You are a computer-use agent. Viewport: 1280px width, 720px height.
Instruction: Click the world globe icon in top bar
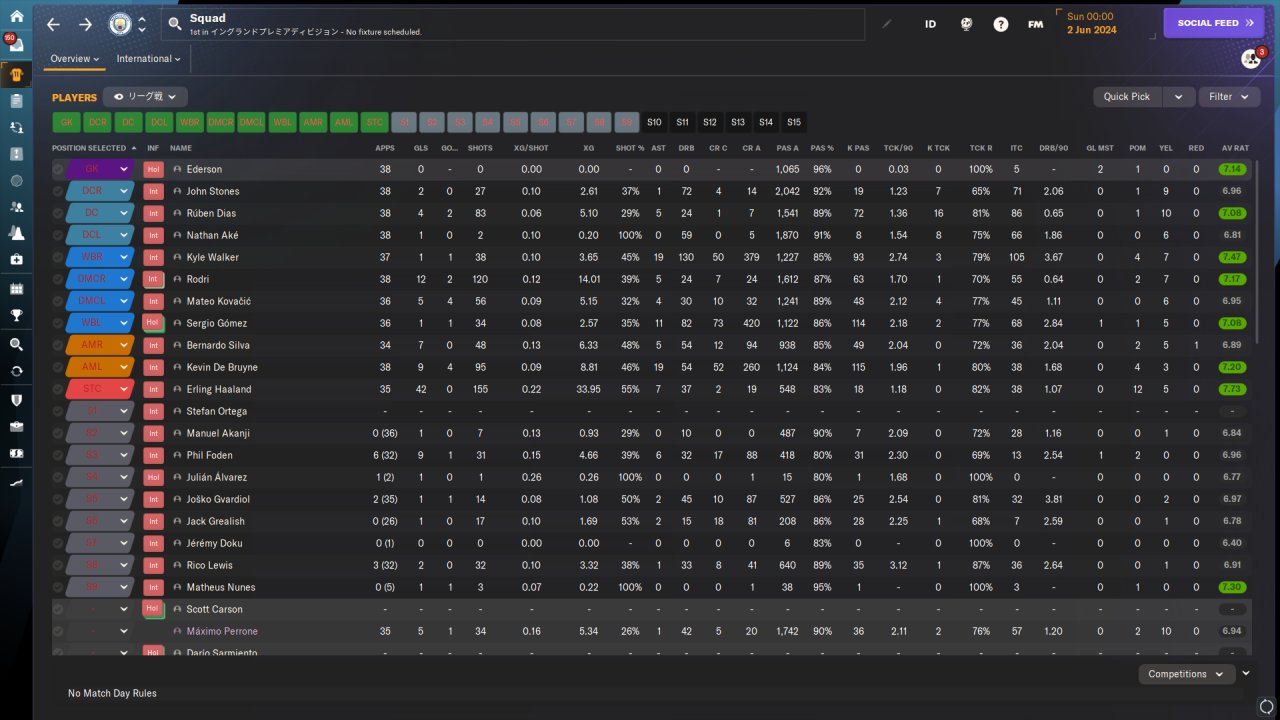point(966,24)
